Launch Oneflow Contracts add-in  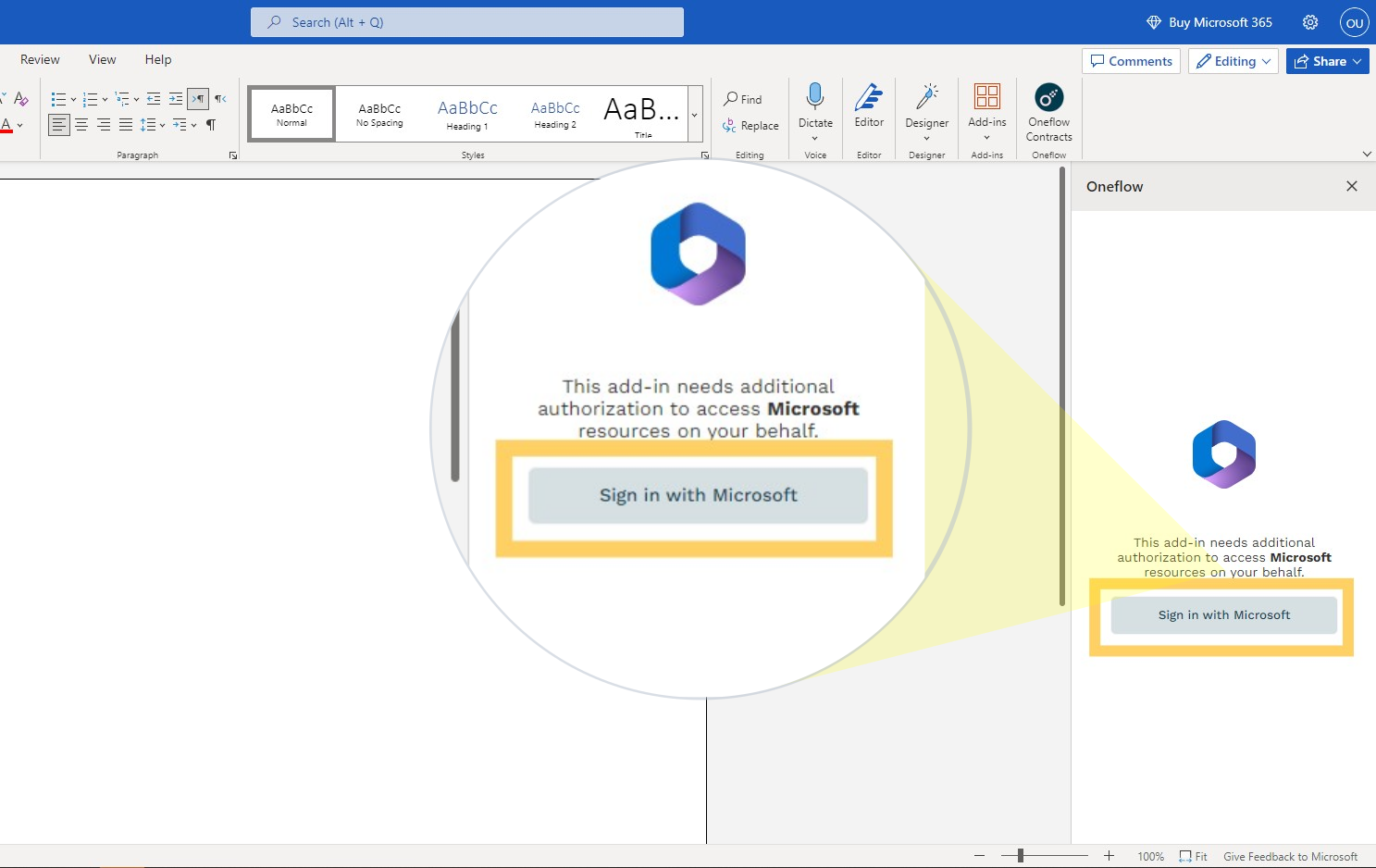click(x=1049, y=112)
